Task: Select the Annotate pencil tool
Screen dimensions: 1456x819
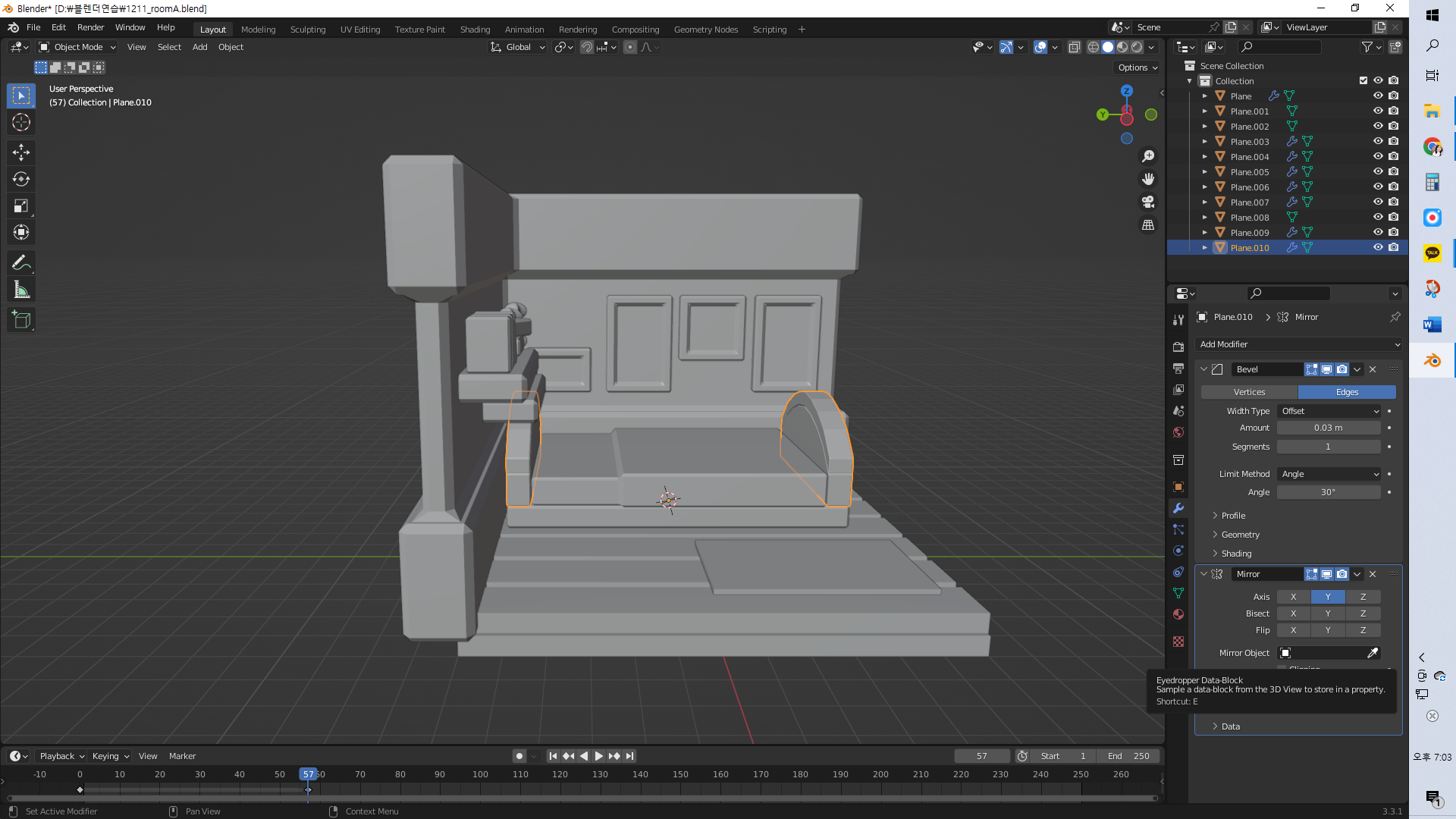Action: point(21,263)
